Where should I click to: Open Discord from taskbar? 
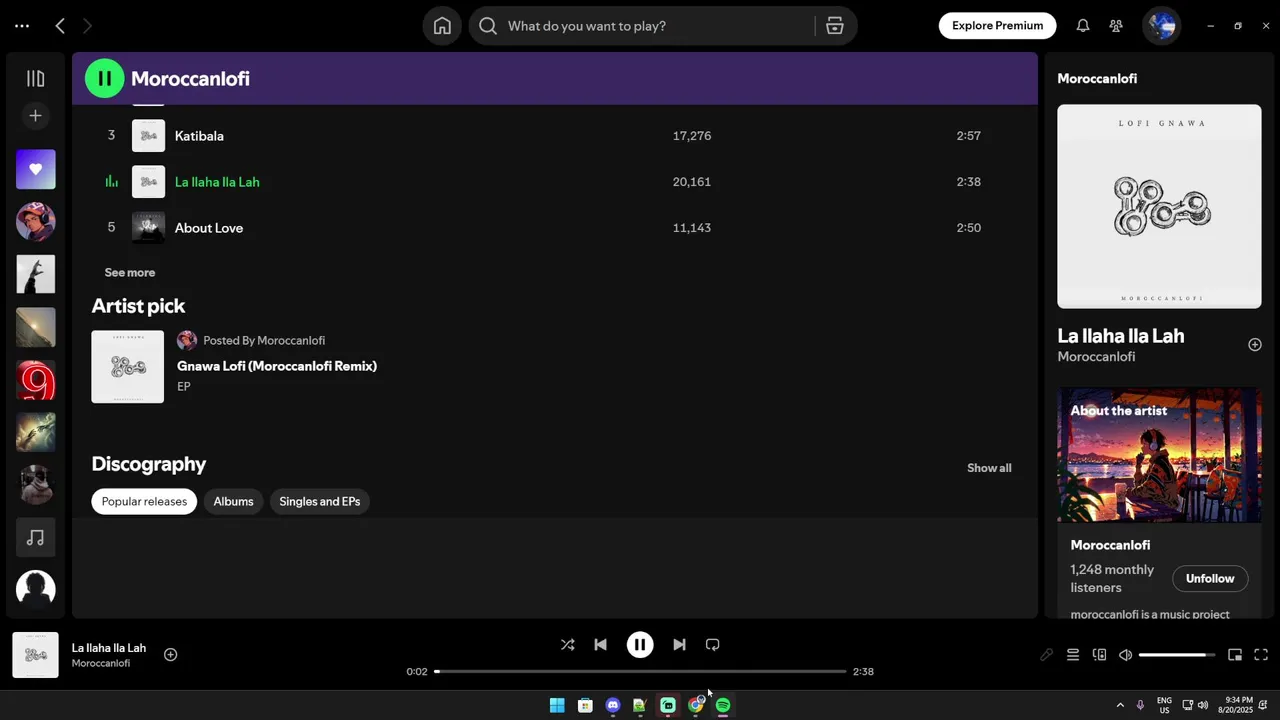point(613,705)
